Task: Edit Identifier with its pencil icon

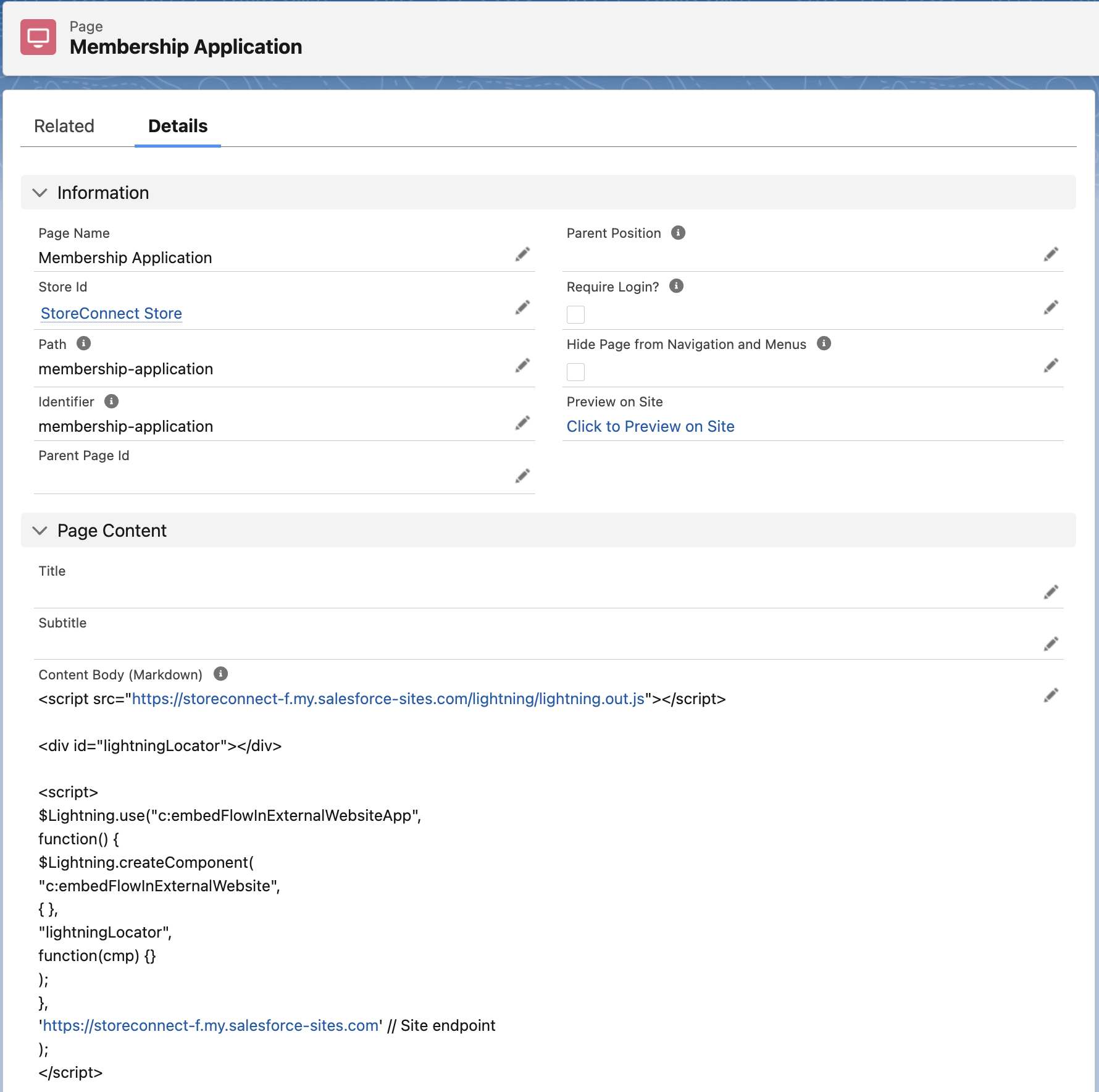Action: tap(522, 423)
